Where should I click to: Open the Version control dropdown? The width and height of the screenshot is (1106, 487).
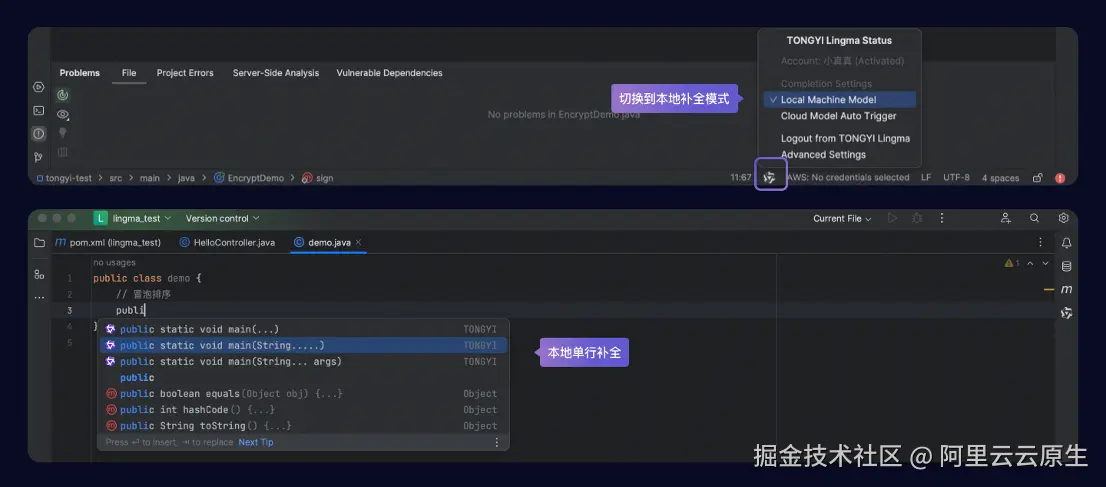[x=222, y=218]
